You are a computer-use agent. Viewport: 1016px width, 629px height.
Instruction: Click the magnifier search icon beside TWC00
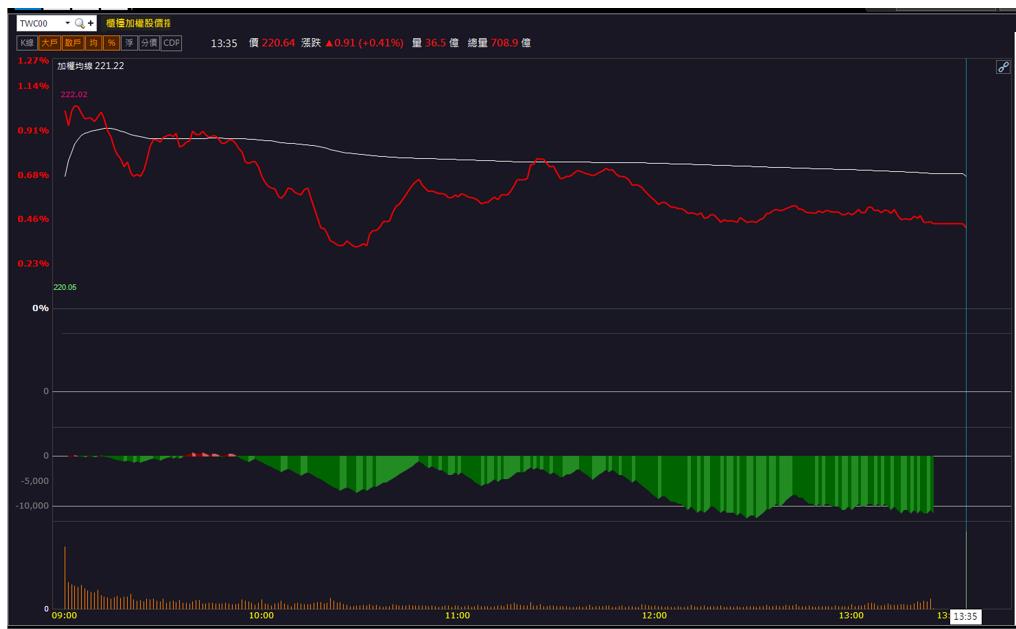click(x=79, y=23)
